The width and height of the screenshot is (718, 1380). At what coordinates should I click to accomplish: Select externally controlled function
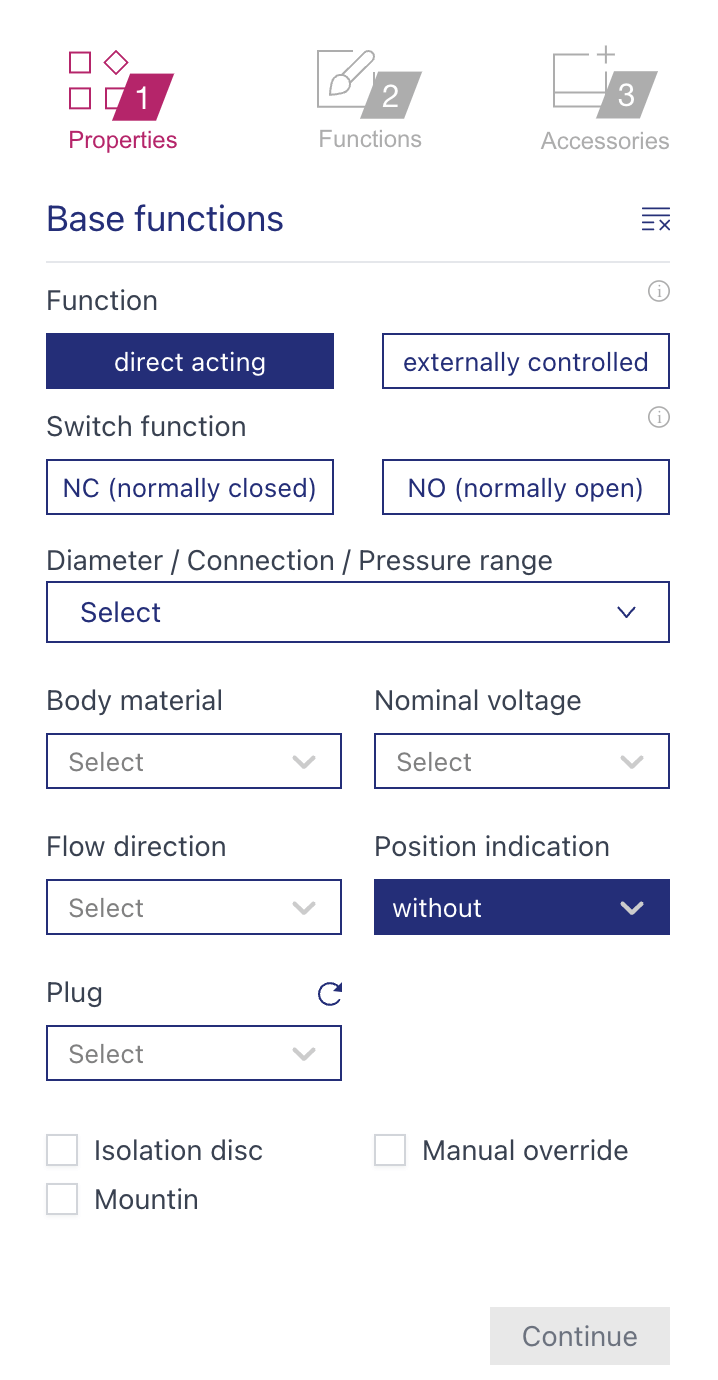point(525,361)
